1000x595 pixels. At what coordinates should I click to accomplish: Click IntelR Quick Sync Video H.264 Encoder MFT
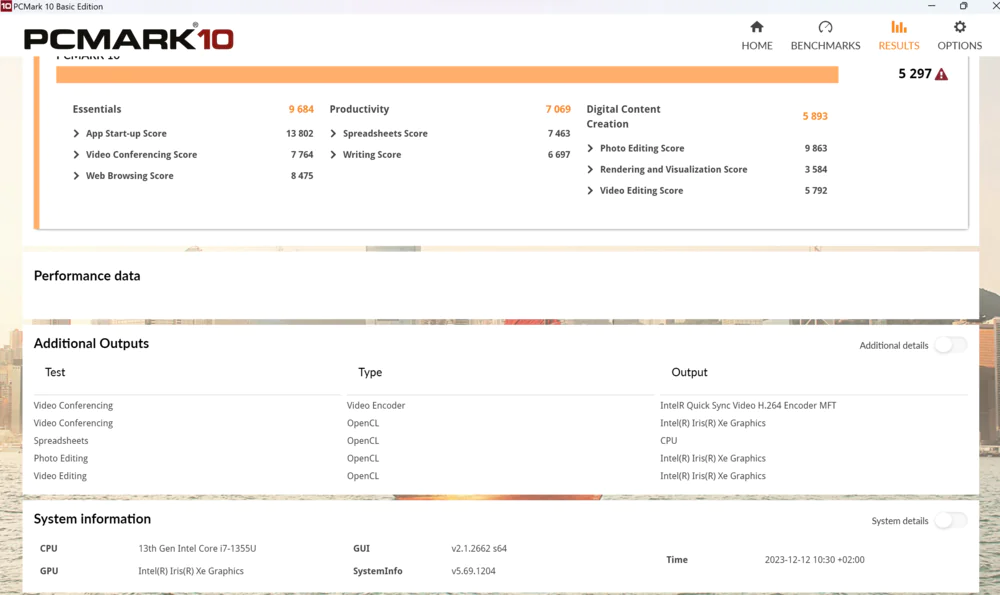[748, 405]
